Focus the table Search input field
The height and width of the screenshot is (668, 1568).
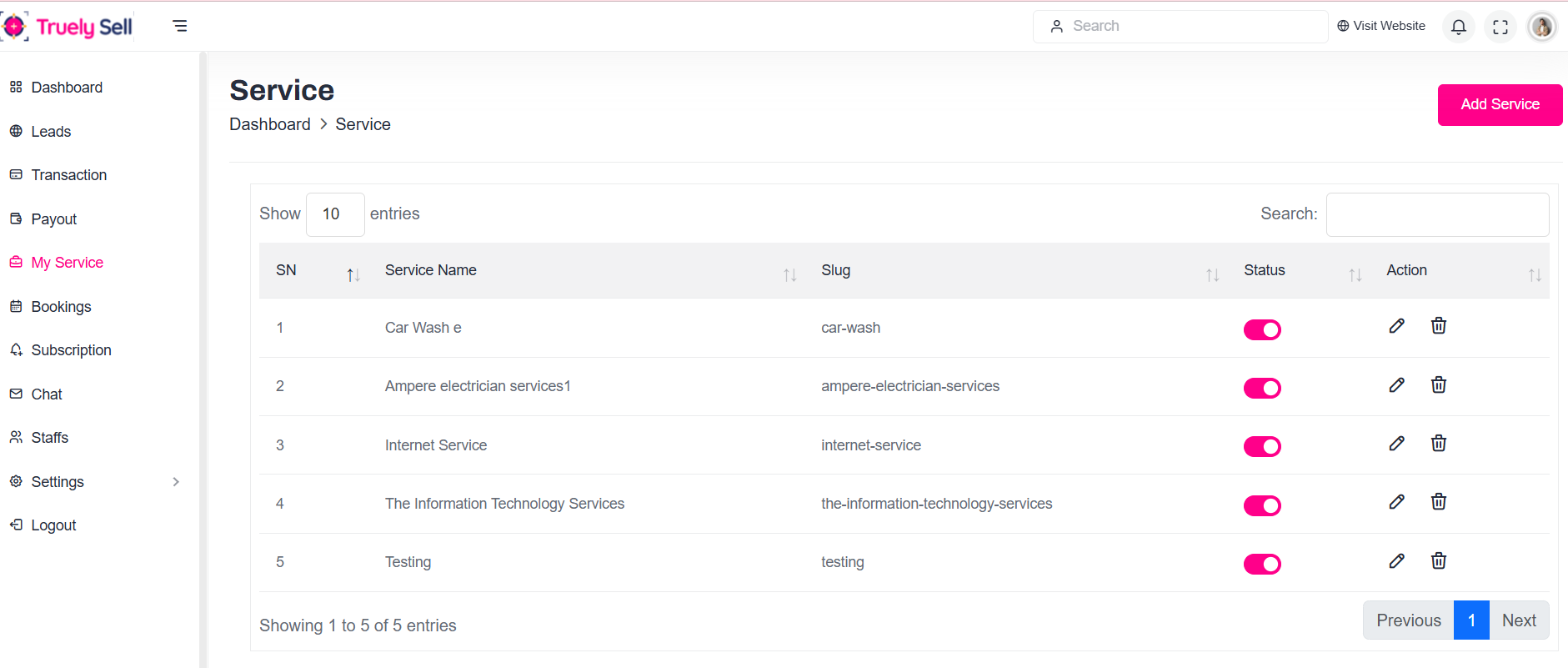click(x=1437, y=214)
